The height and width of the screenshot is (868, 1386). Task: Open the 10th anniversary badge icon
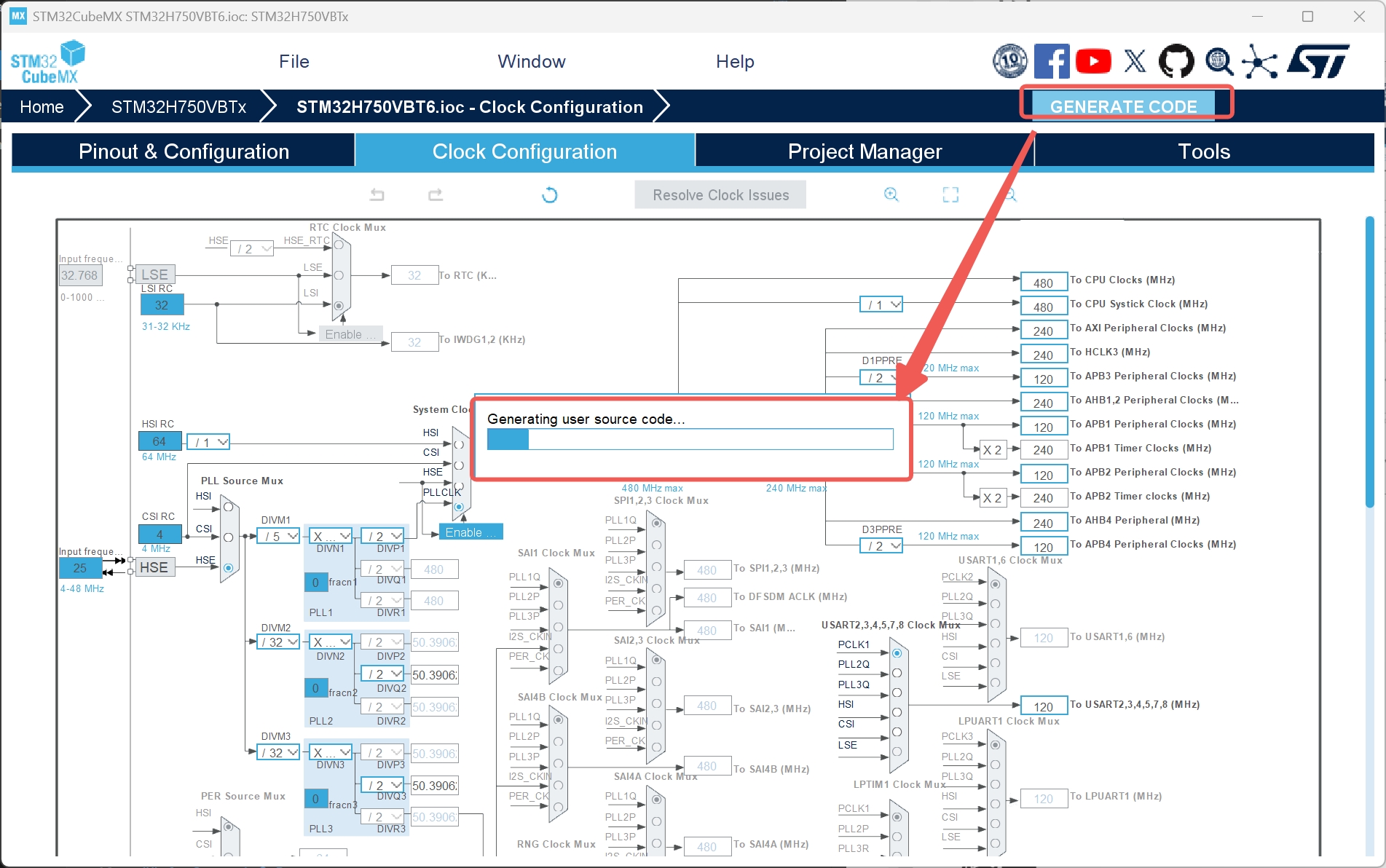point(1010,61)
